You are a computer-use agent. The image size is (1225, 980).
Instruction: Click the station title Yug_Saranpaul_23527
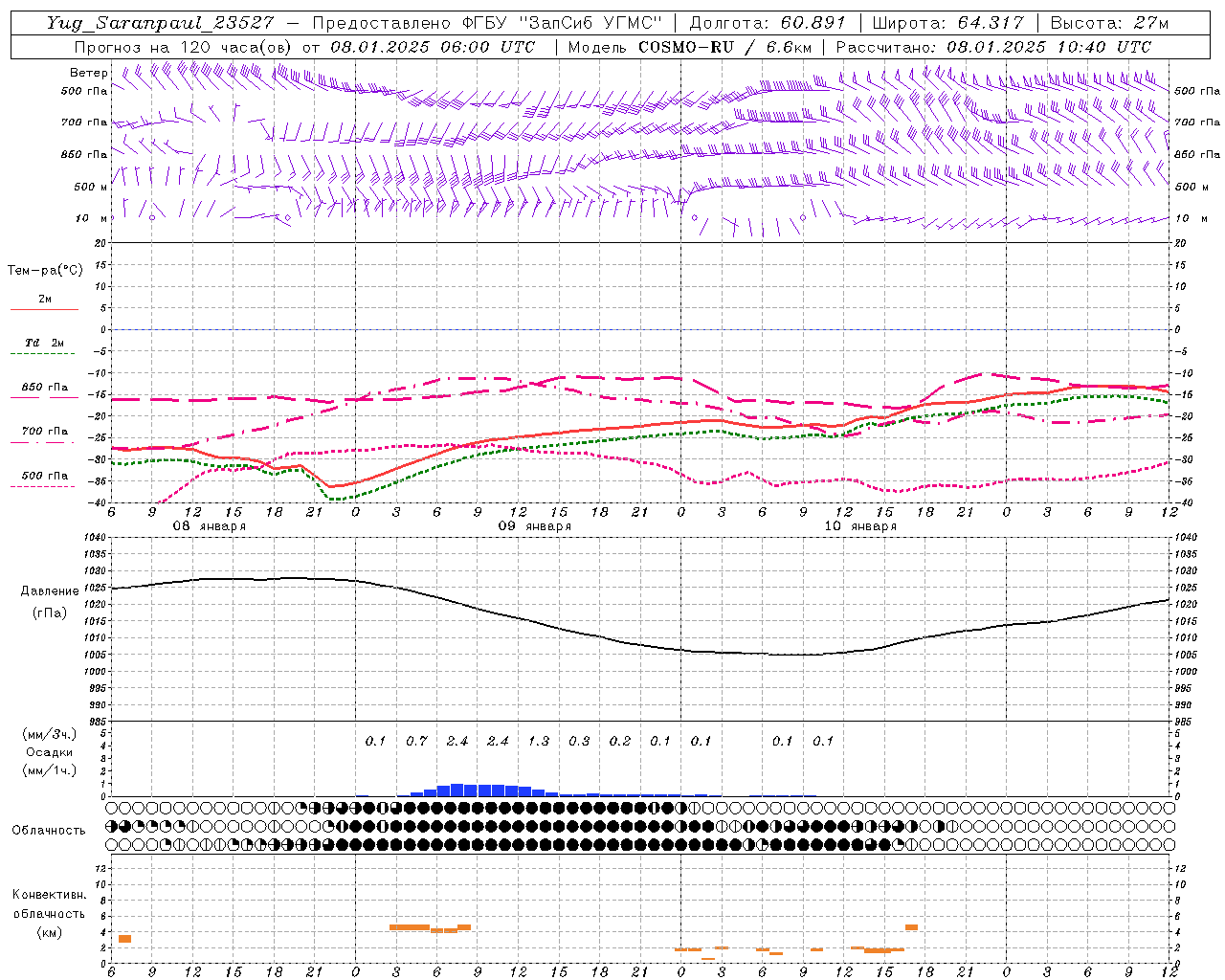point(160,23)
